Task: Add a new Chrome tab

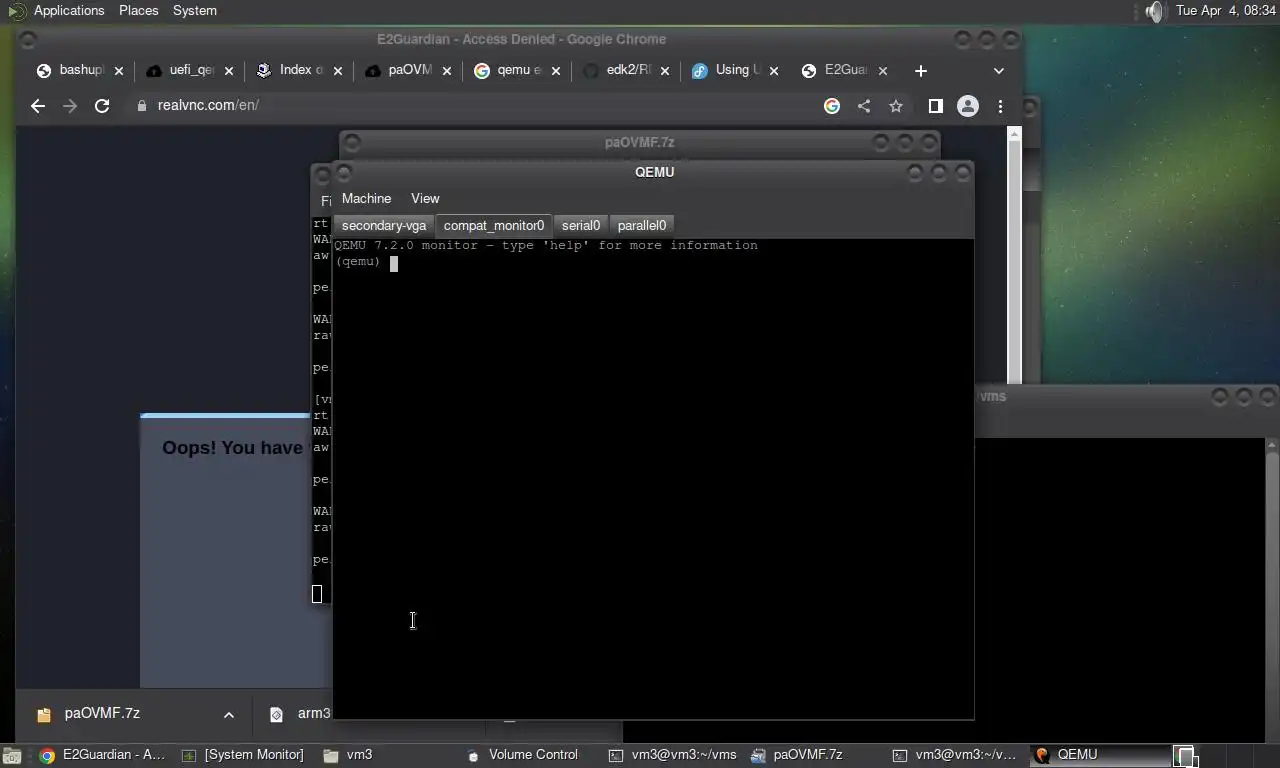Action: click(921, 71)
